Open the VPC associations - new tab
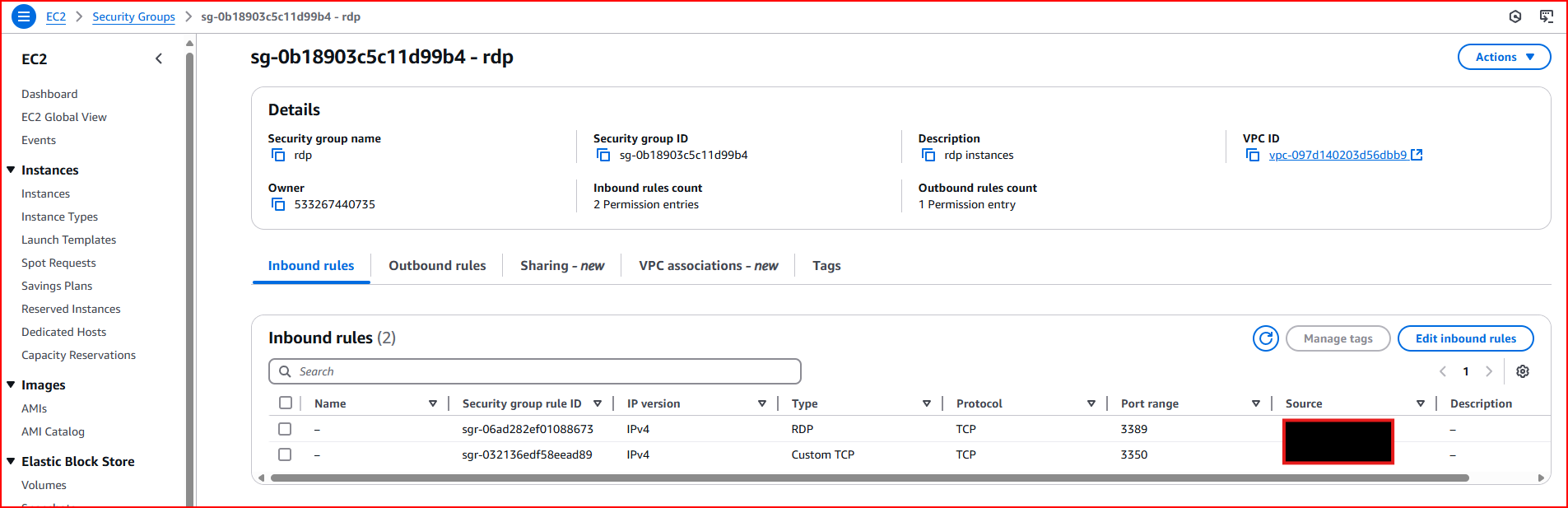This screenshot has width=1568, height=508. [708, 265]
